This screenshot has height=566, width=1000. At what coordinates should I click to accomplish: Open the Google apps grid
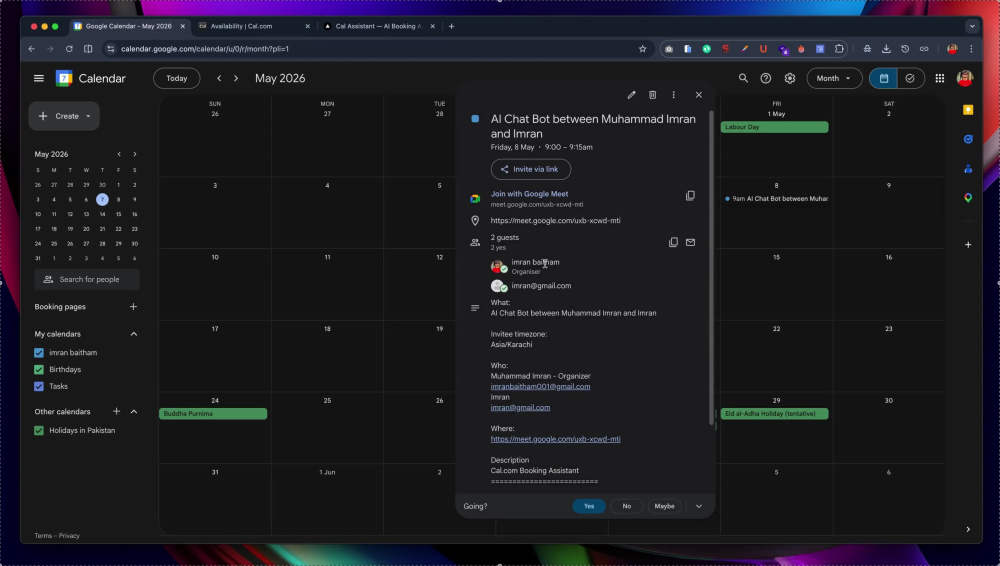click(939, 78)
